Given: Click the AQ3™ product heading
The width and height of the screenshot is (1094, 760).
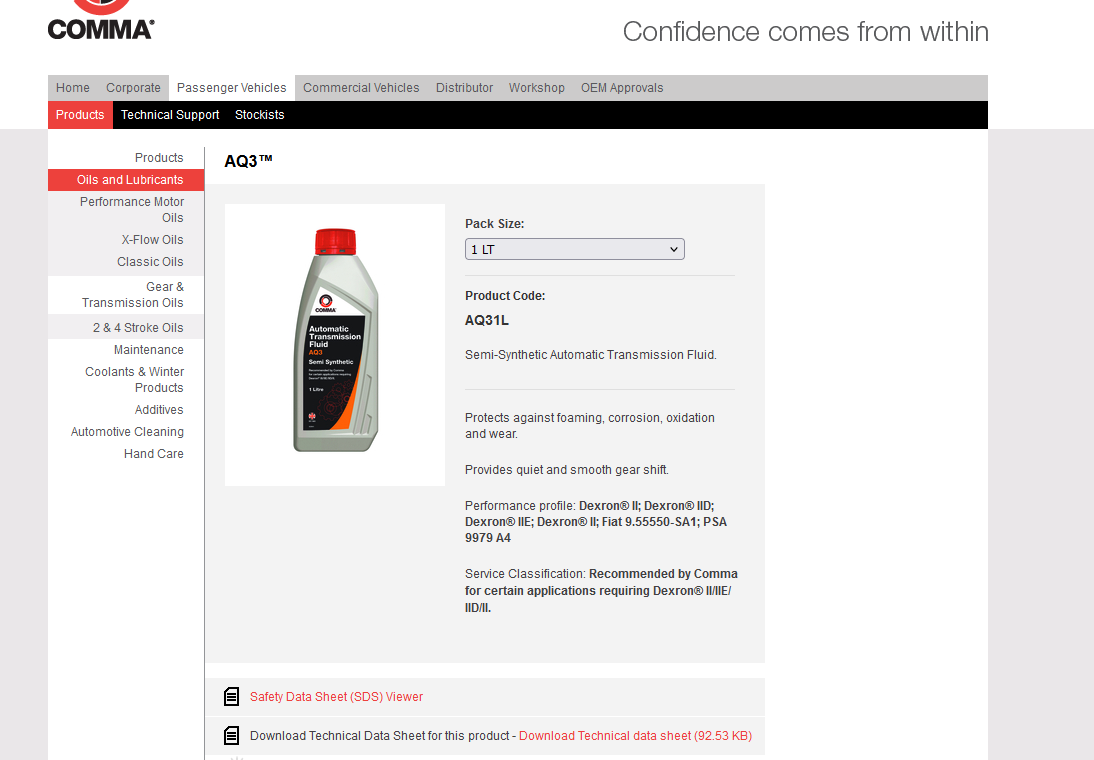Looking at the screenshot, I should coord(248,161).
